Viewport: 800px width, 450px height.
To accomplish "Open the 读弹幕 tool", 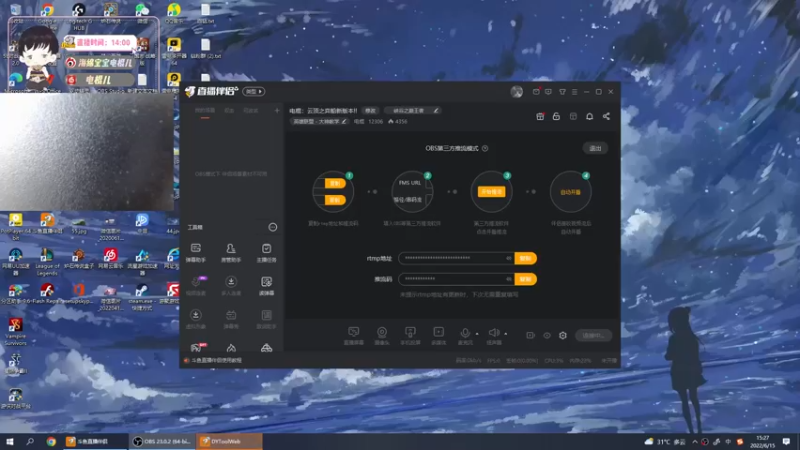I will click(266, 286).
